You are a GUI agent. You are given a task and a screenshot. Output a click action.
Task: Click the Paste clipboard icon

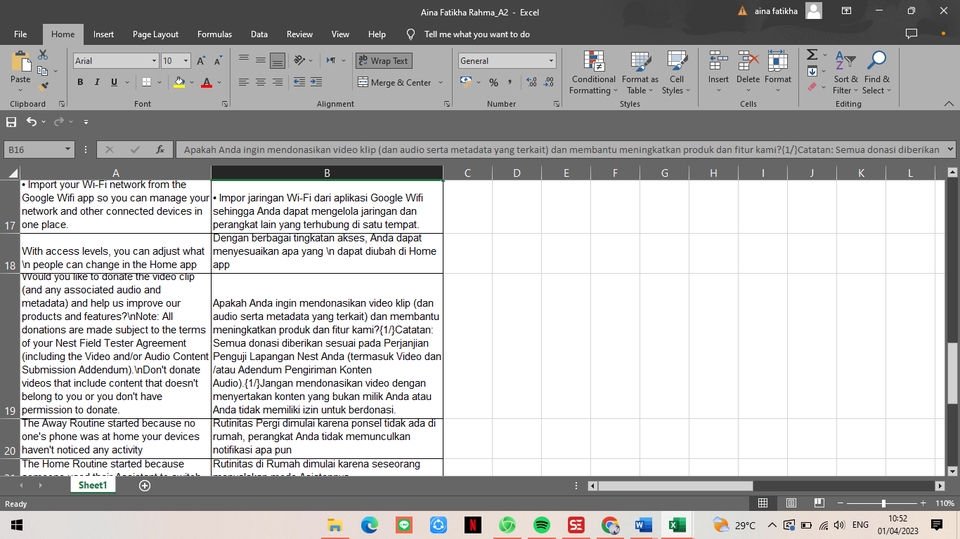[x=21, y=62]
